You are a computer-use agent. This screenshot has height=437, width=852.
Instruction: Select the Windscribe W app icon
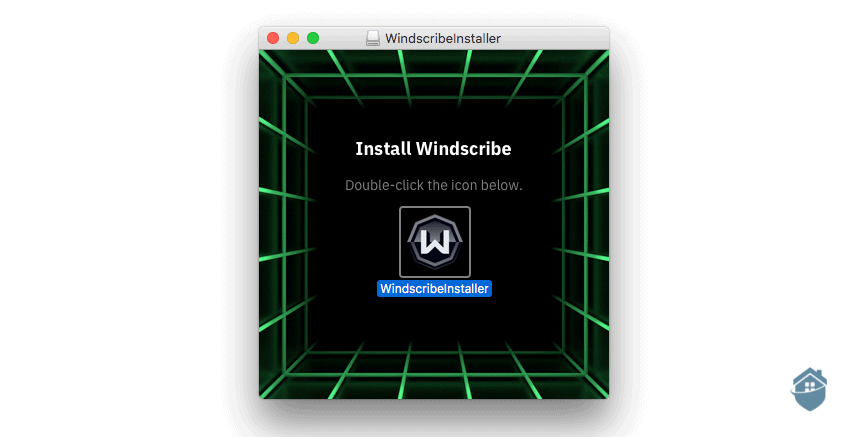point(435,242)
